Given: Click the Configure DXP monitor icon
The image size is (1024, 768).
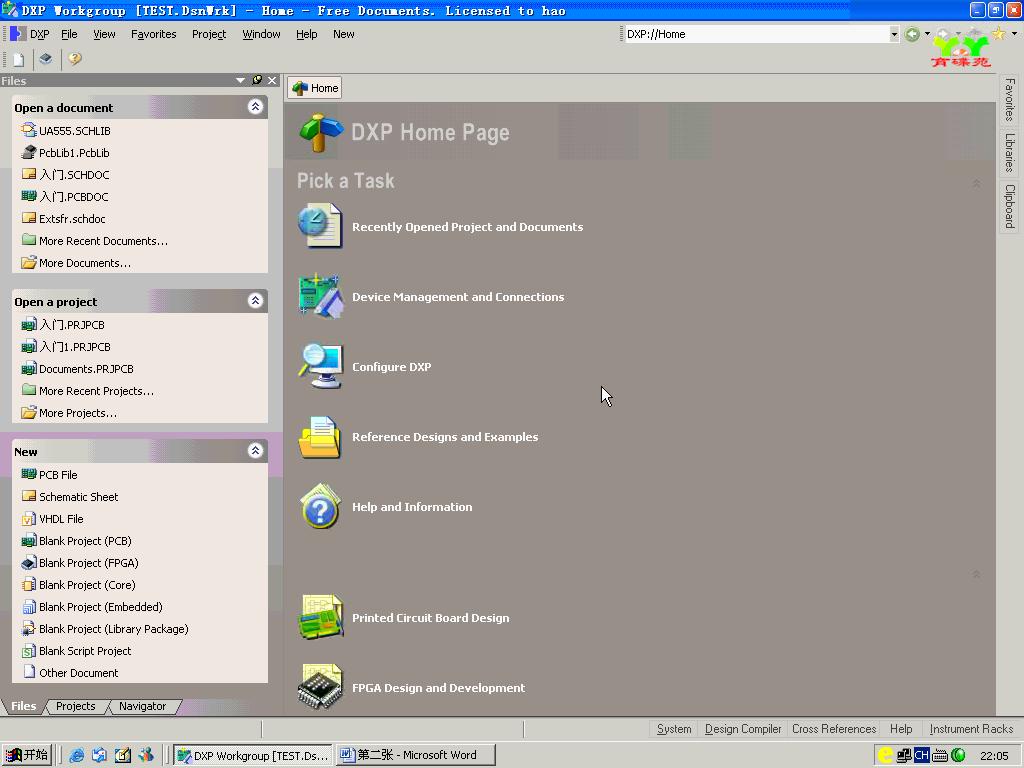Looking at the screenshot, I should 320,366.
